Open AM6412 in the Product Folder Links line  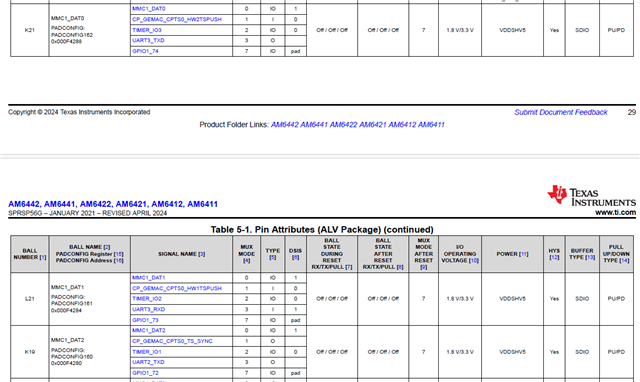point(402,124)
